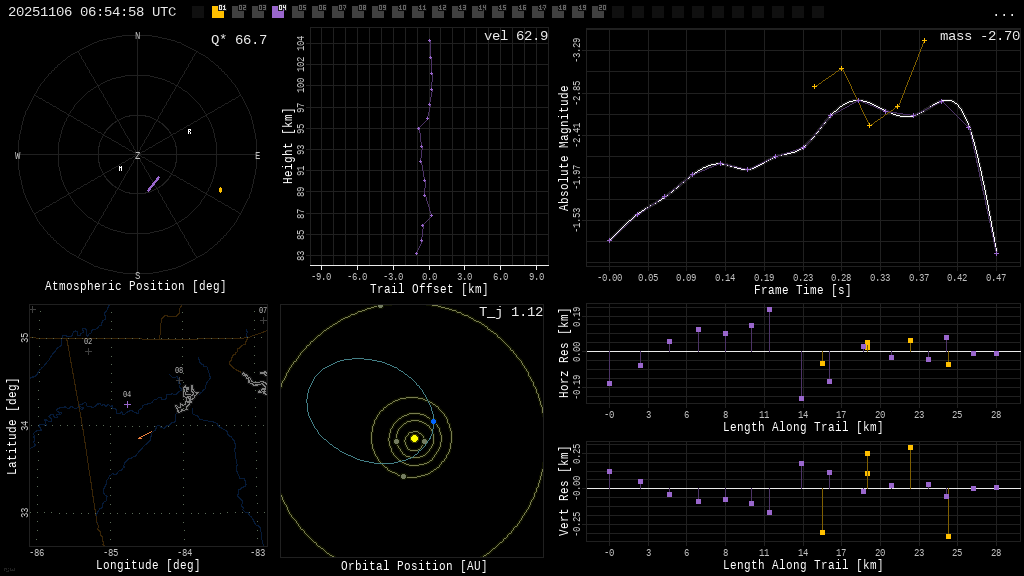Screen dimensions: 1024x576
Task: Click the M marker on polar plot
Action: coord(120,169)
